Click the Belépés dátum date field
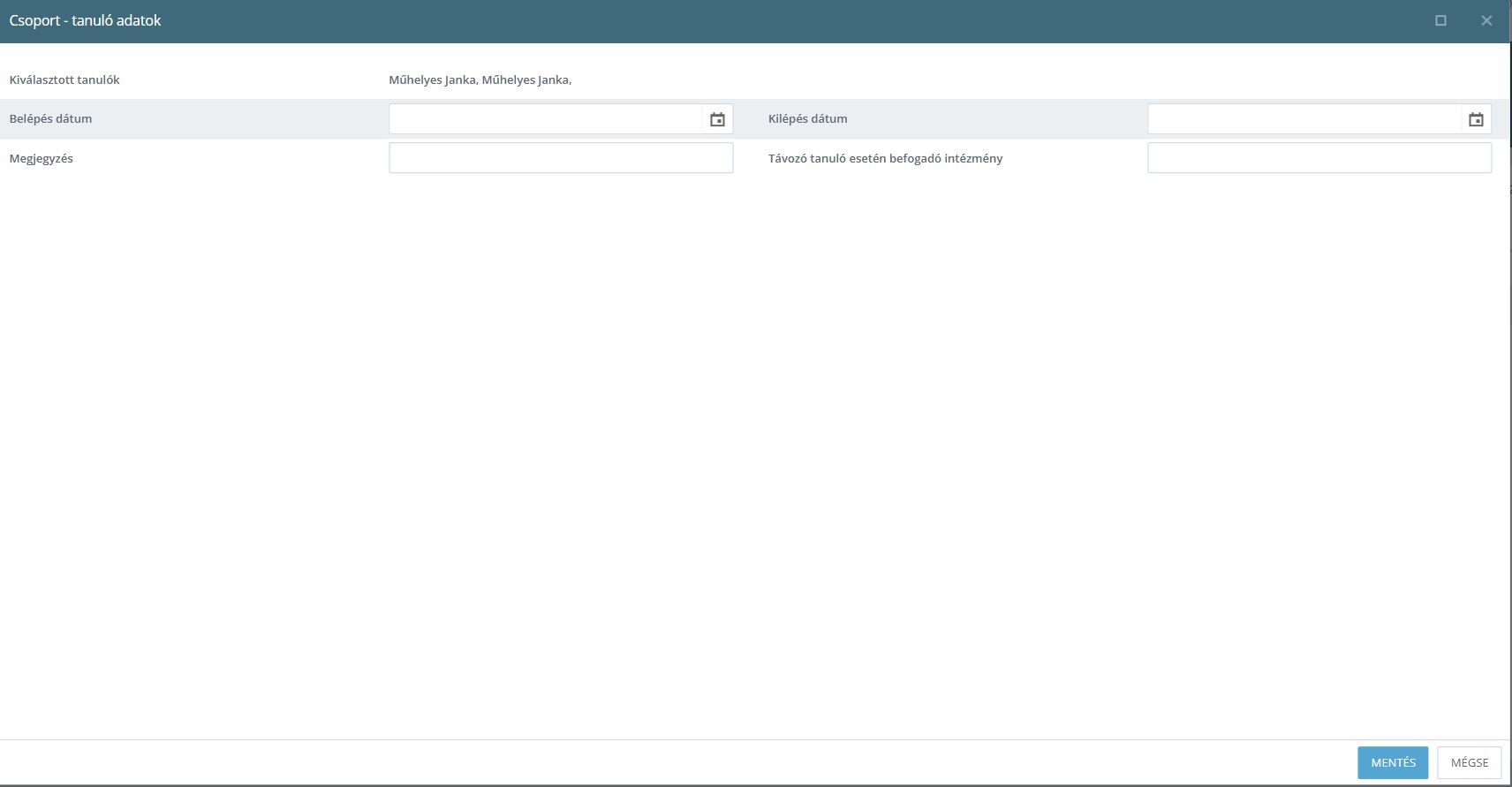 (546, 119)
